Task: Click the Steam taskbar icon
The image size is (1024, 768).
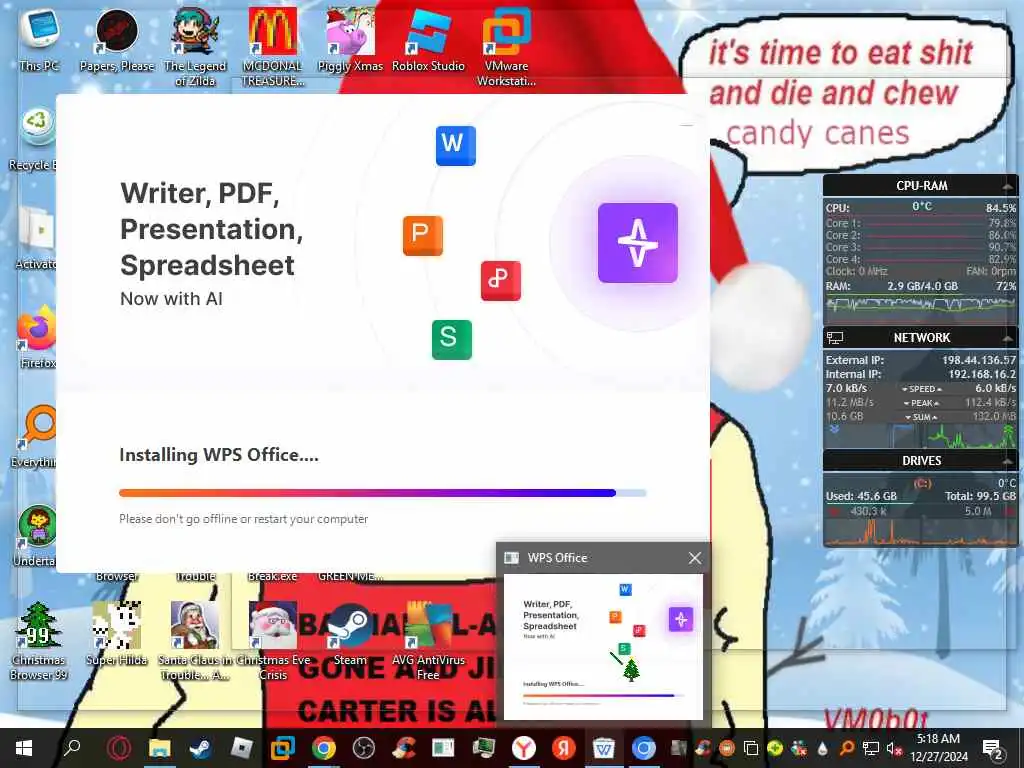Action: coord(200,748)
